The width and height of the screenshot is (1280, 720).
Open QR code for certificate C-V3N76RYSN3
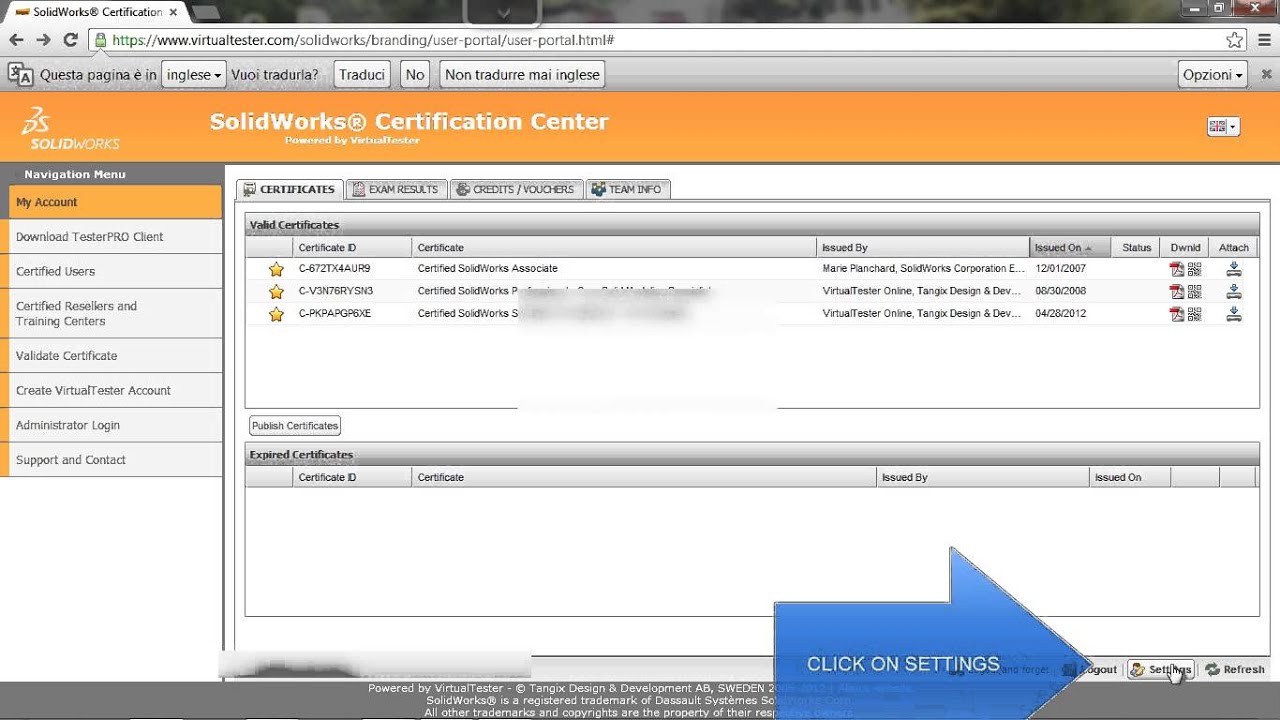[1194, 291]
